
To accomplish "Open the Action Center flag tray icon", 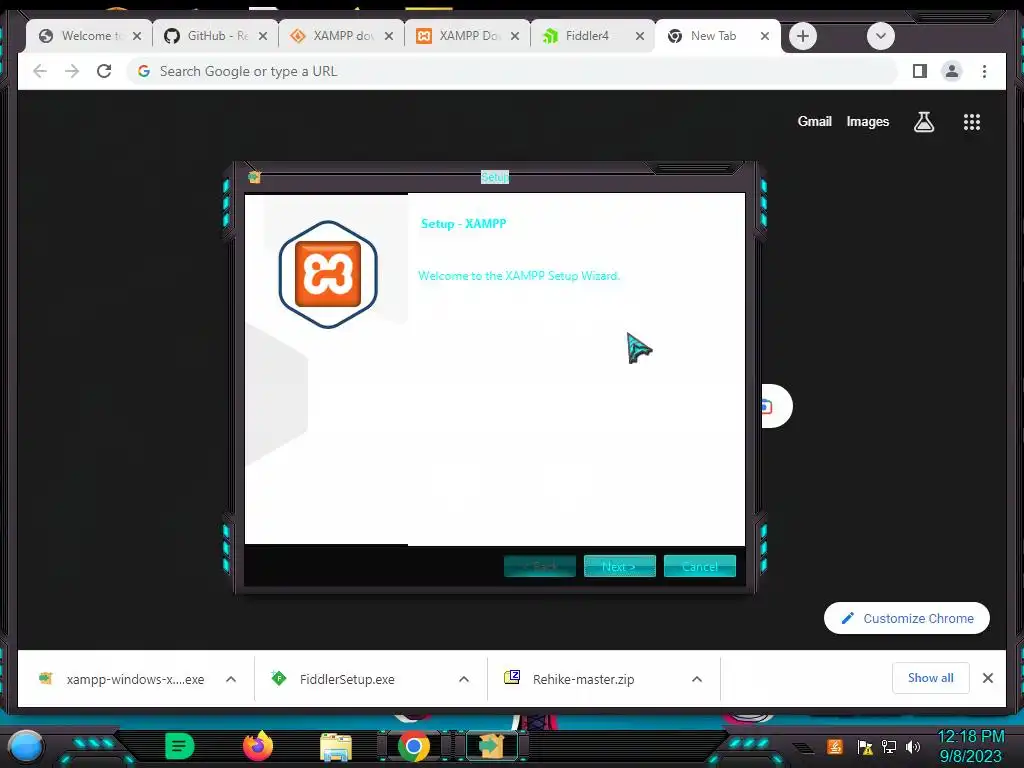I will tap(865, 746).
